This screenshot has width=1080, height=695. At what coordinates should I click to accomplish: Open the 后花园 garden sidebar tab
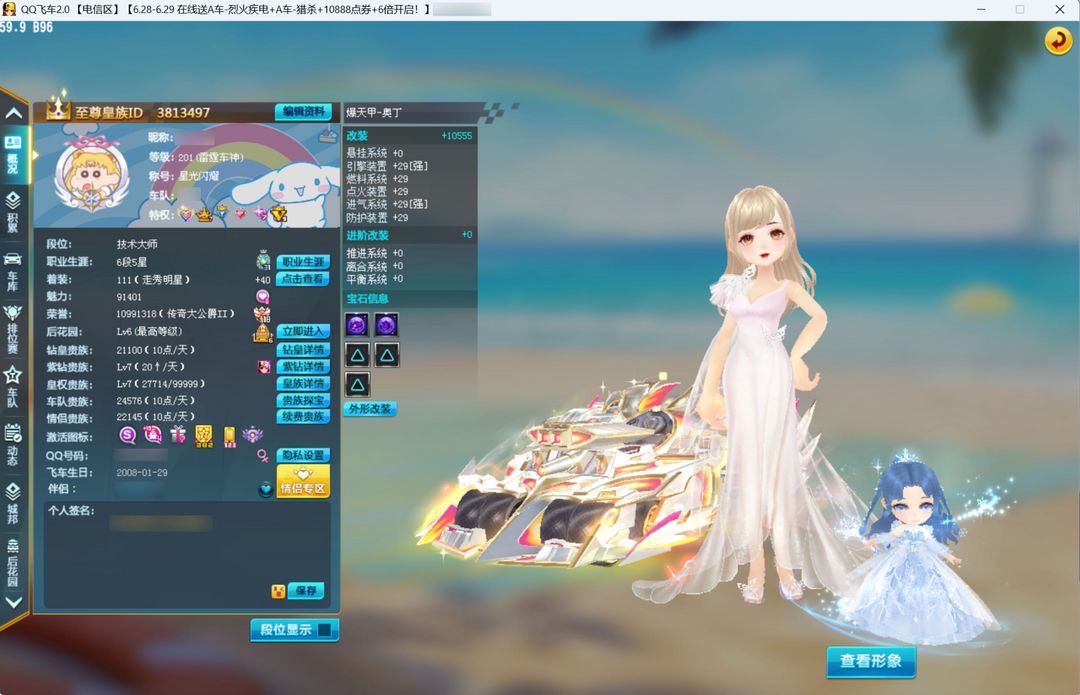pyautogui.click(x=13, y=562)
